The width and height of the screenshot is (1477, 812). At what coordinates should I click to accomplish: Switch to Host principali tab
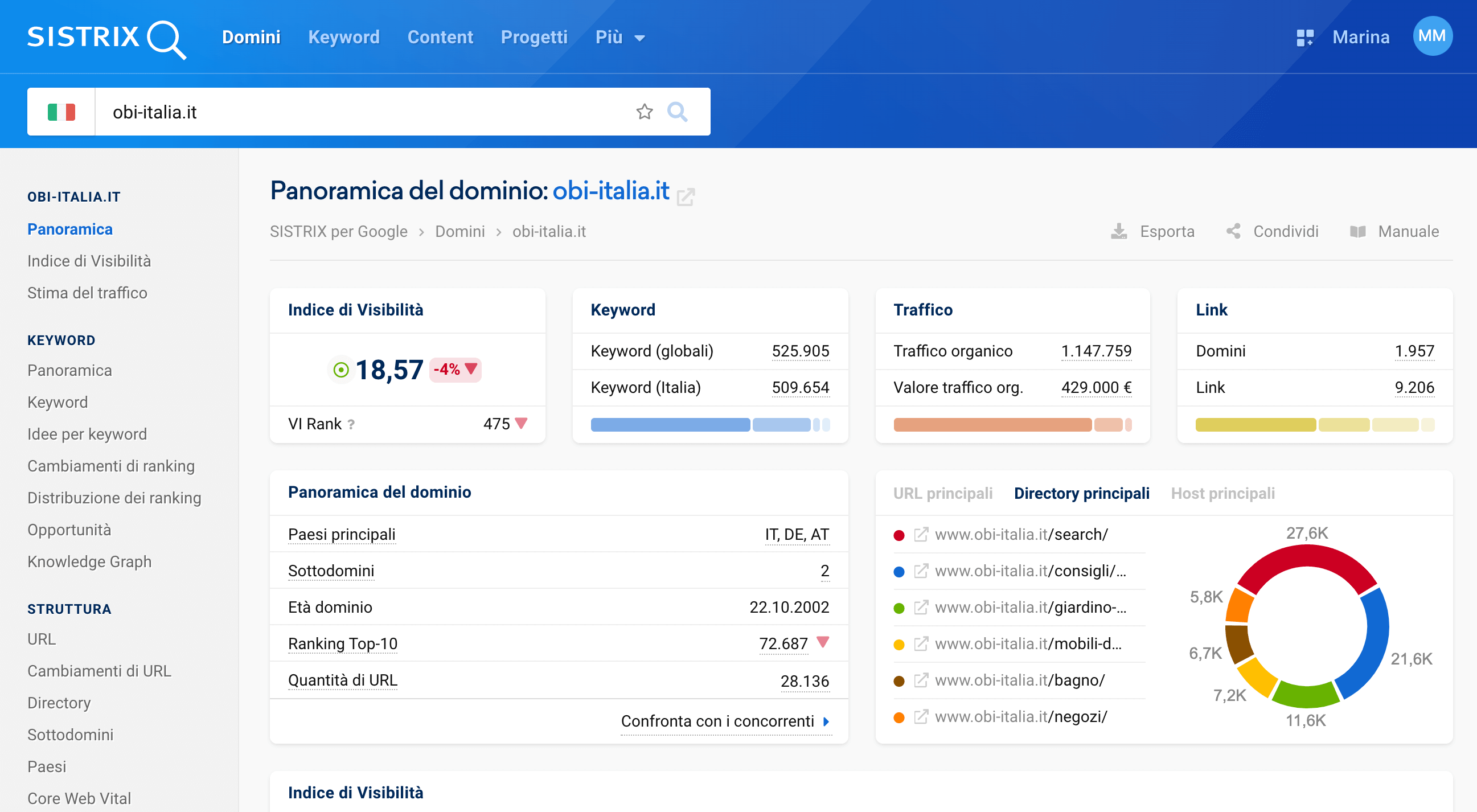coord(1223,493)
